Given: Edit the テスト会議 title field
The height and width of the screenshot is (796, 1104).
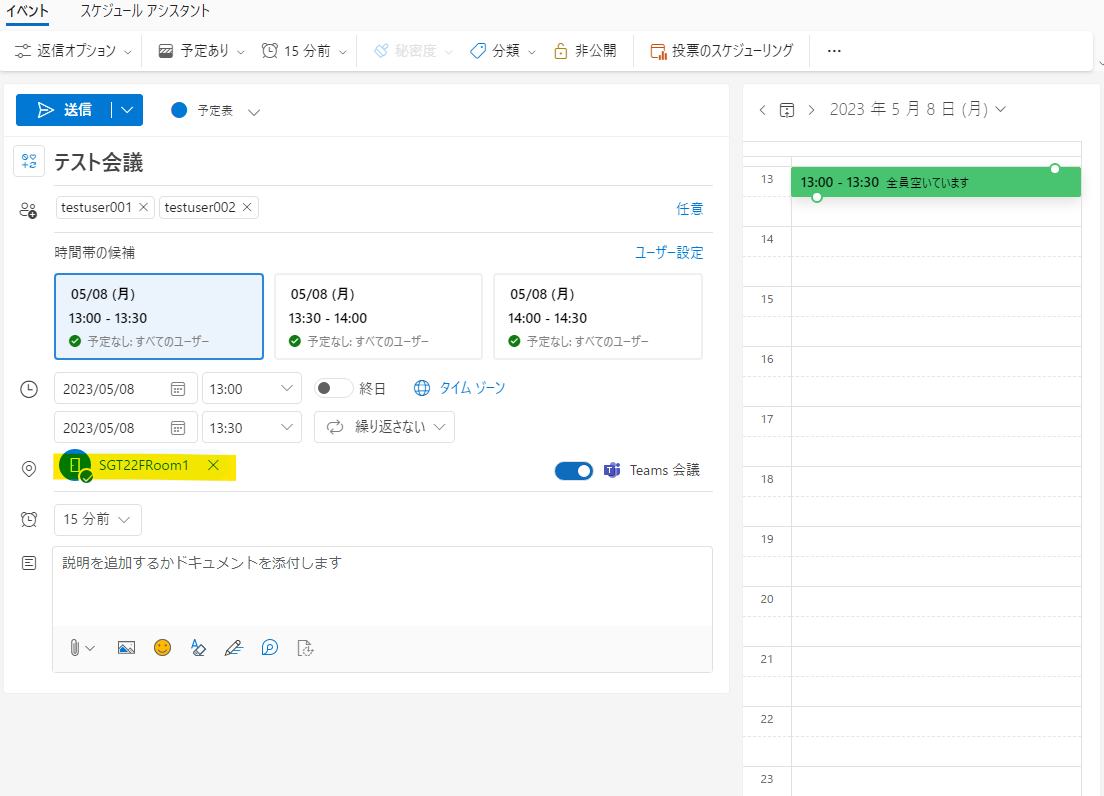Looking at the screenshot, I should tap(383, 163).
